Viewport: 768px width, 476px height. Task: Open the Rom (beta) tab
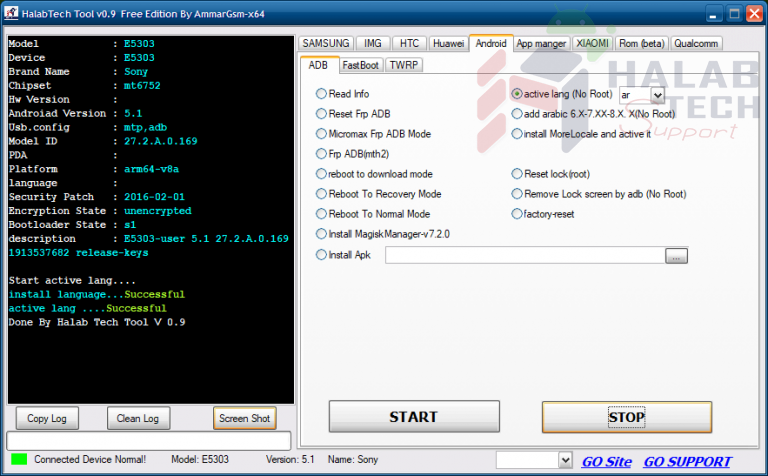(642, 44)
